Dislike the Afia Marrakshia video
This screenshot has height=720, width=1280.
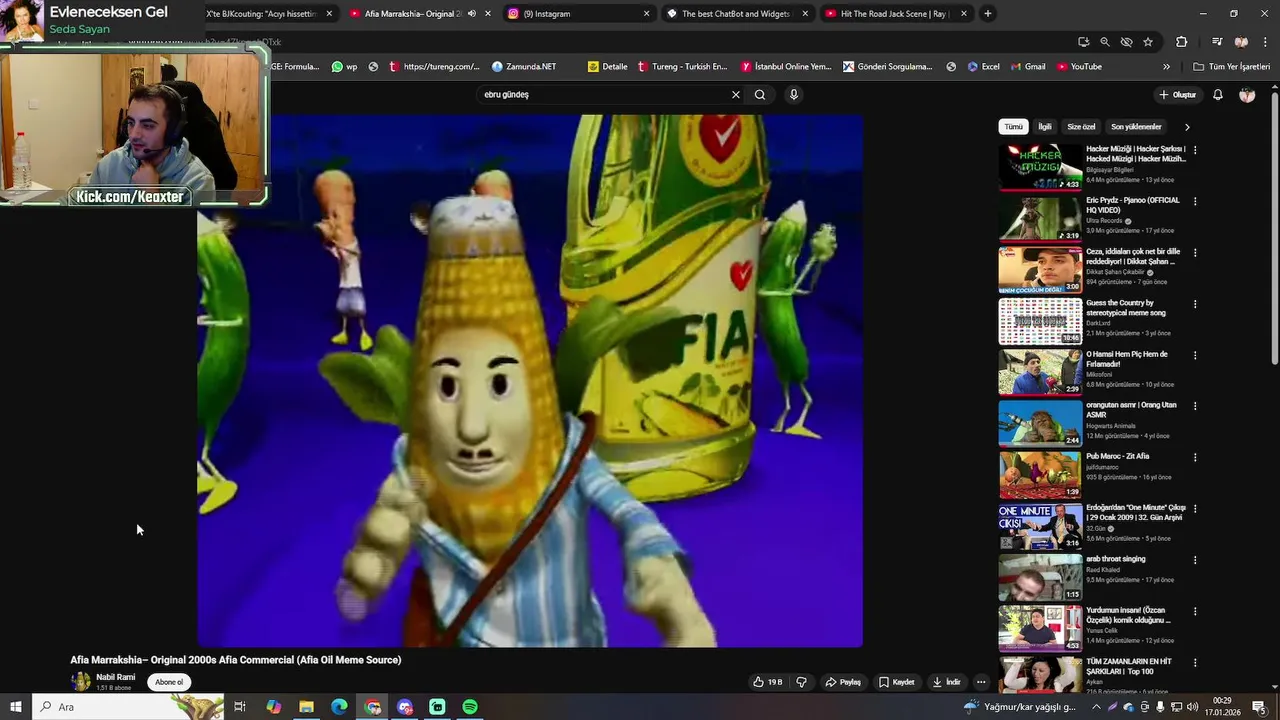point(801,682)
